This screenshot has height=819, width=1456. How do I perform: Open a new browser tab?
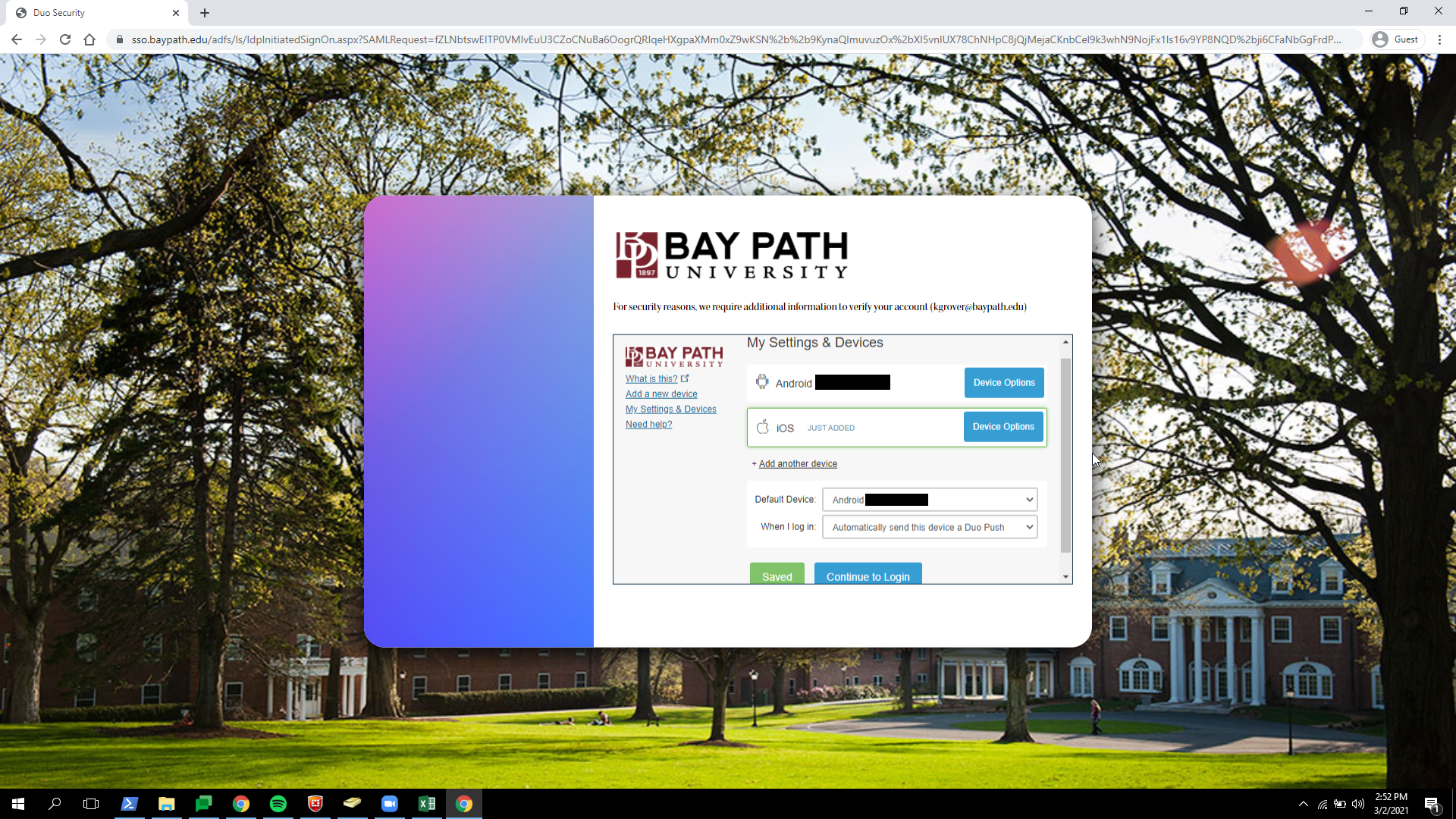click(x=205, y=13)
